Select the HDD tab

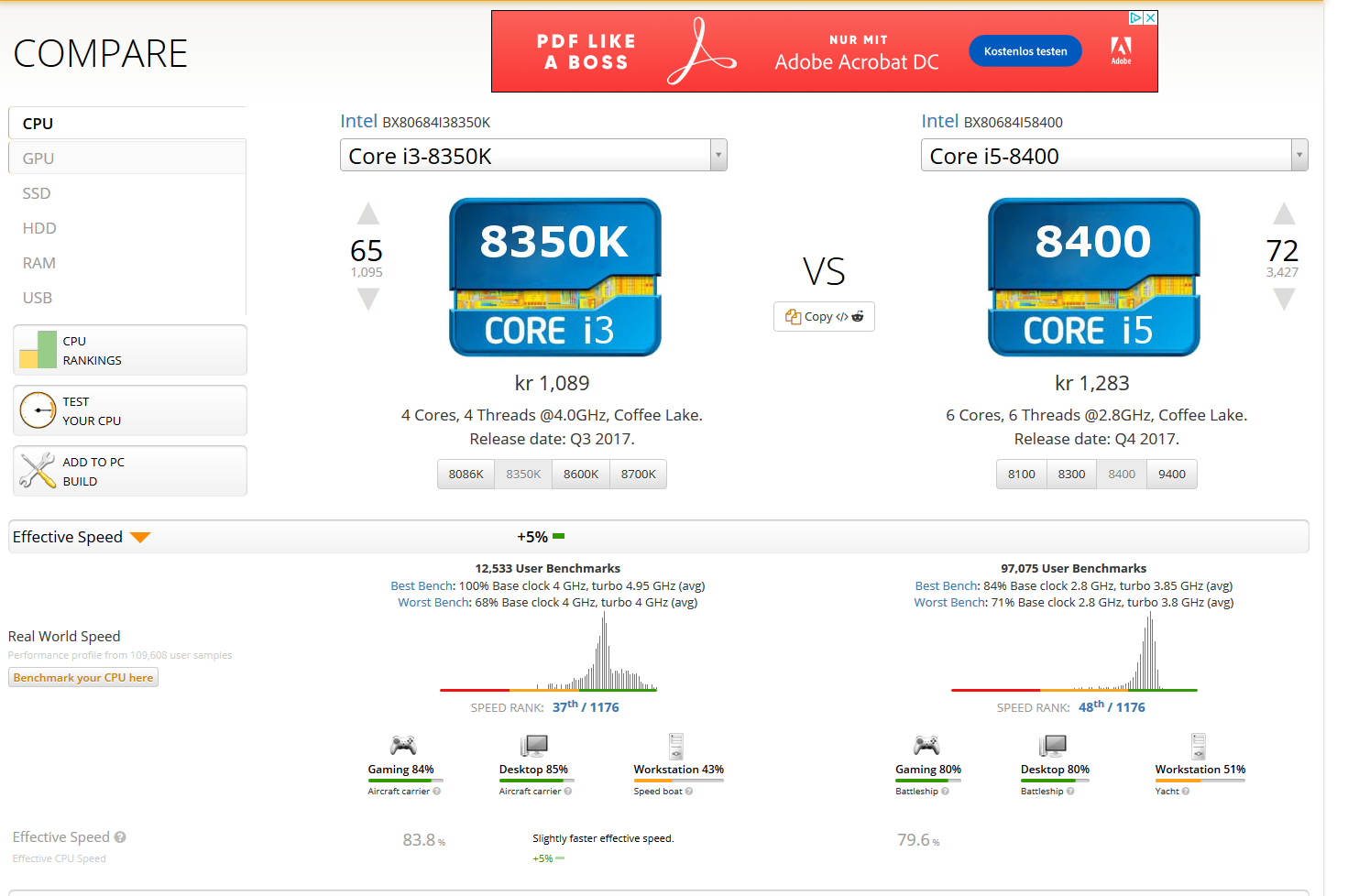pos(127,228)
